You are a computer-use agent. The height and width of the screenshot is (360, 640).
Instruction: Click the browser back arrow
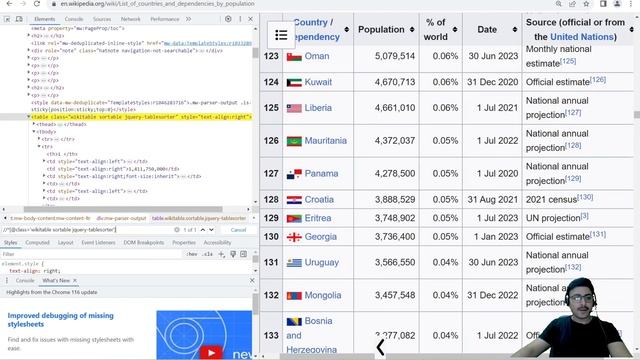click(9, 4)
